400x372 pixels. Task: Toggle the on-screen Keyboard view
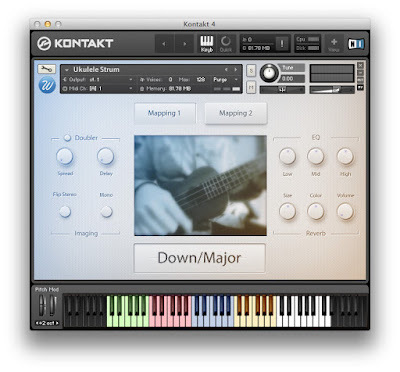207,44
